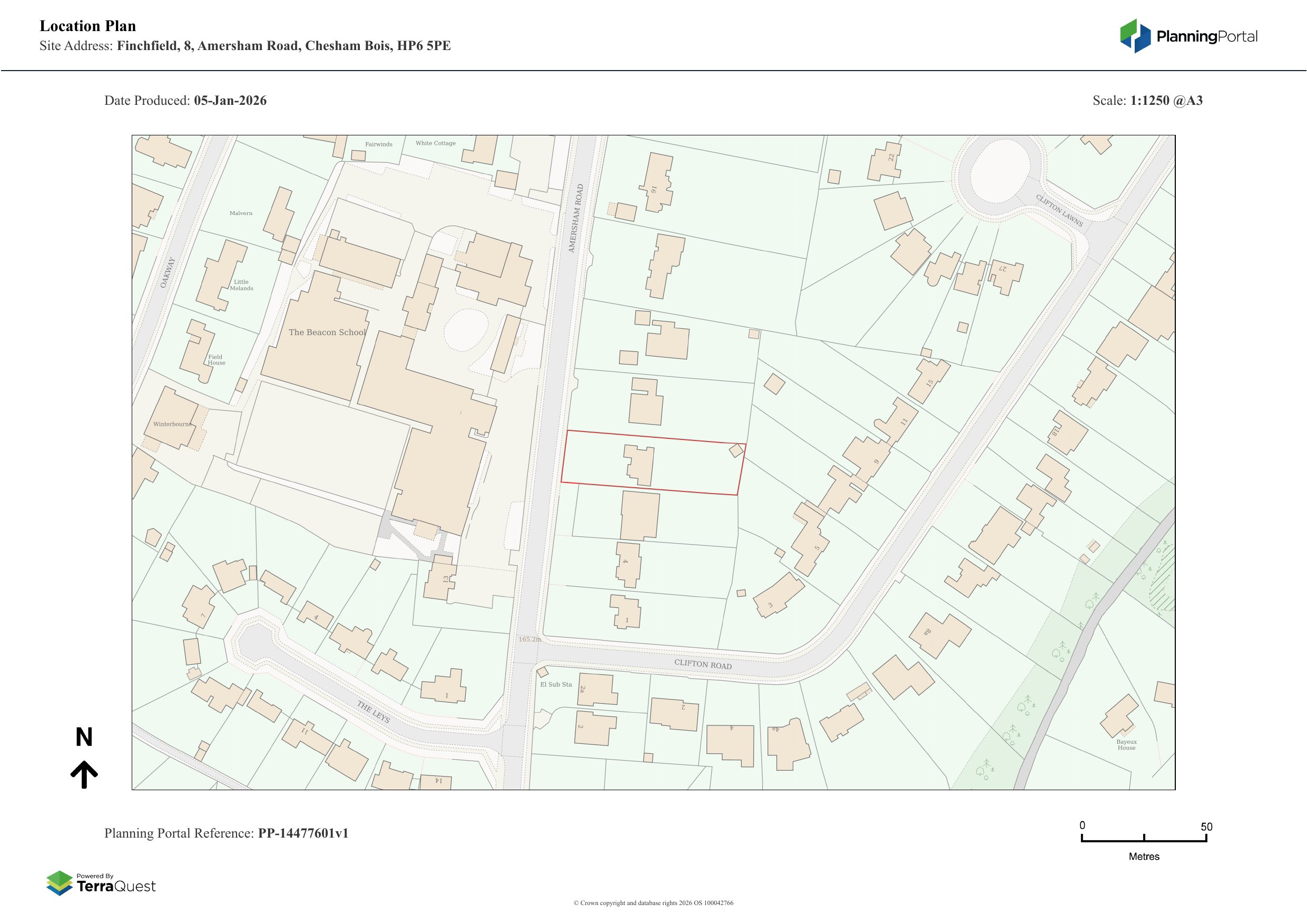Image resolution: width=1307 pixels, height=924 pixels.
Task: Click the large N compass letter
Action: tap(84, 738)
